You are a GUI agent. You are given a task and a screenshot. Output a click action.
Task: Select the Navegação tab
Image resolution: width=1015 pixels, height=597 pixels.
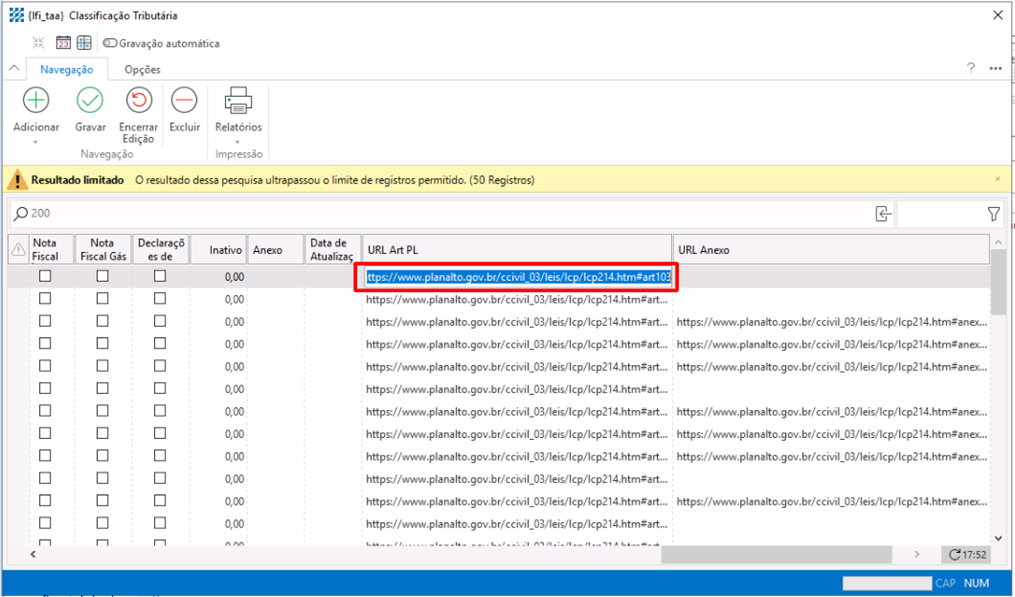coord(67,69)
